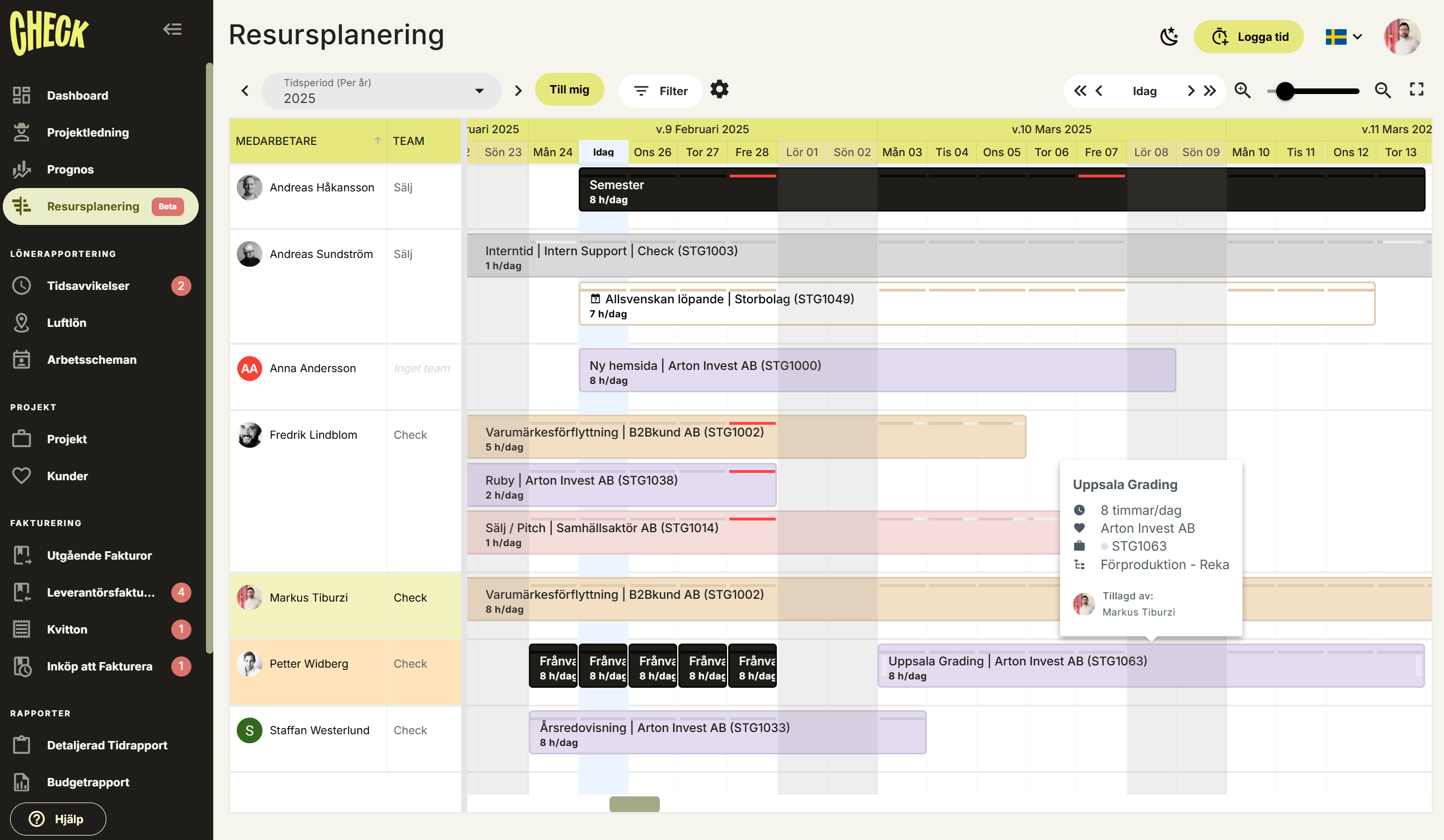Image resolution: width=1444 pixels, height=840 pixels.
Task: Open the Filter options
Action: tap(660, 91)
